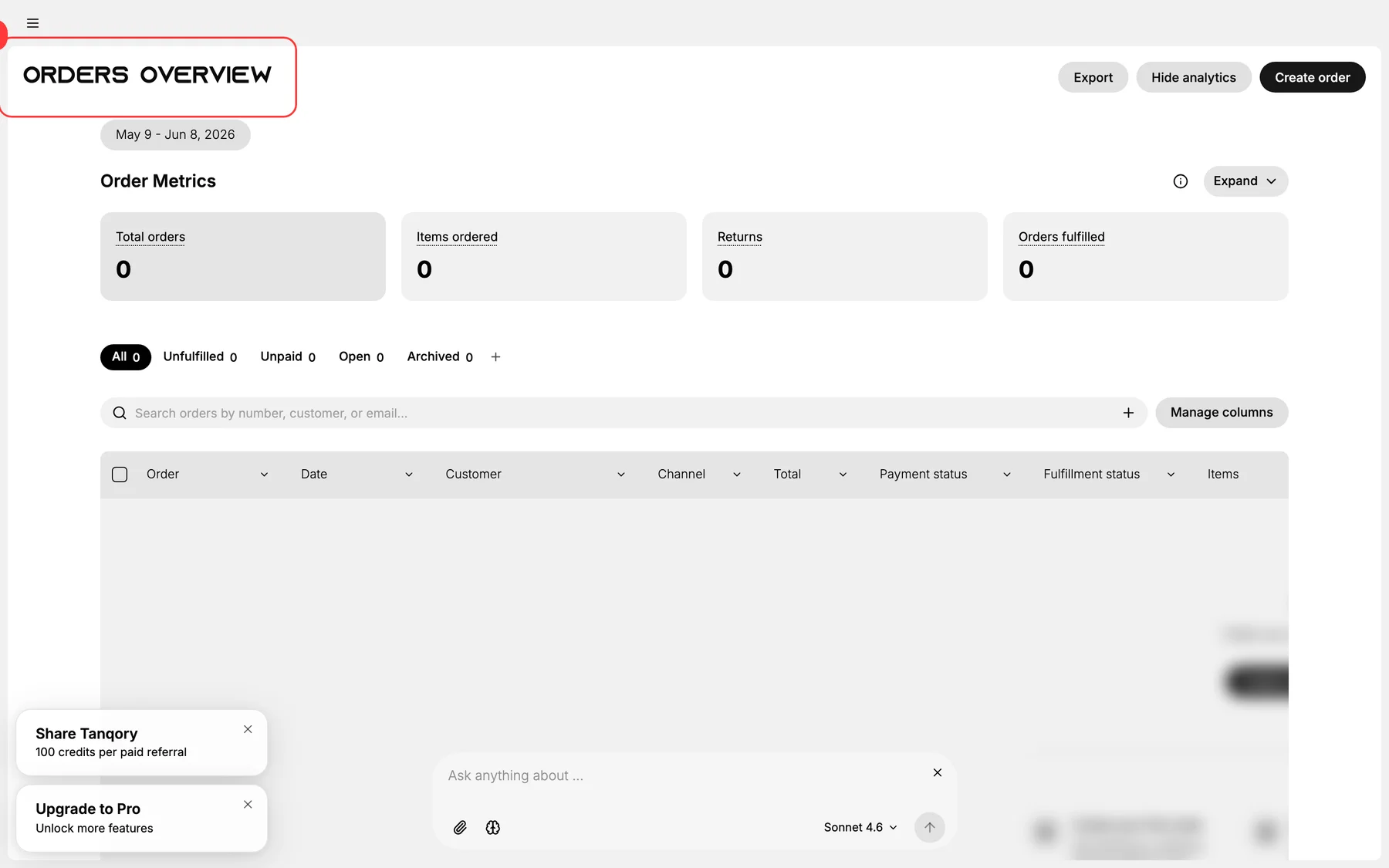Open the Expand dropdown in Order Metrics

[1245, 181]
